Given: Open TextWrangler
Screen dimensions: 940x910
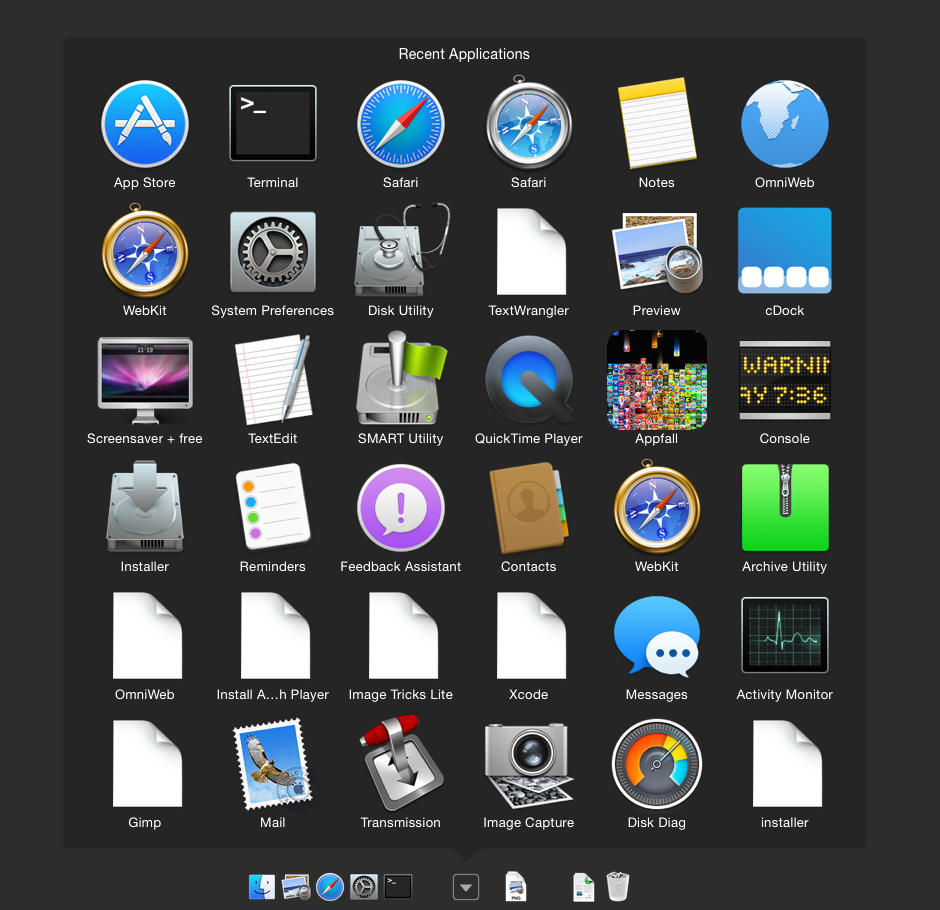Looking at the screenshot, I should [531, 252].
